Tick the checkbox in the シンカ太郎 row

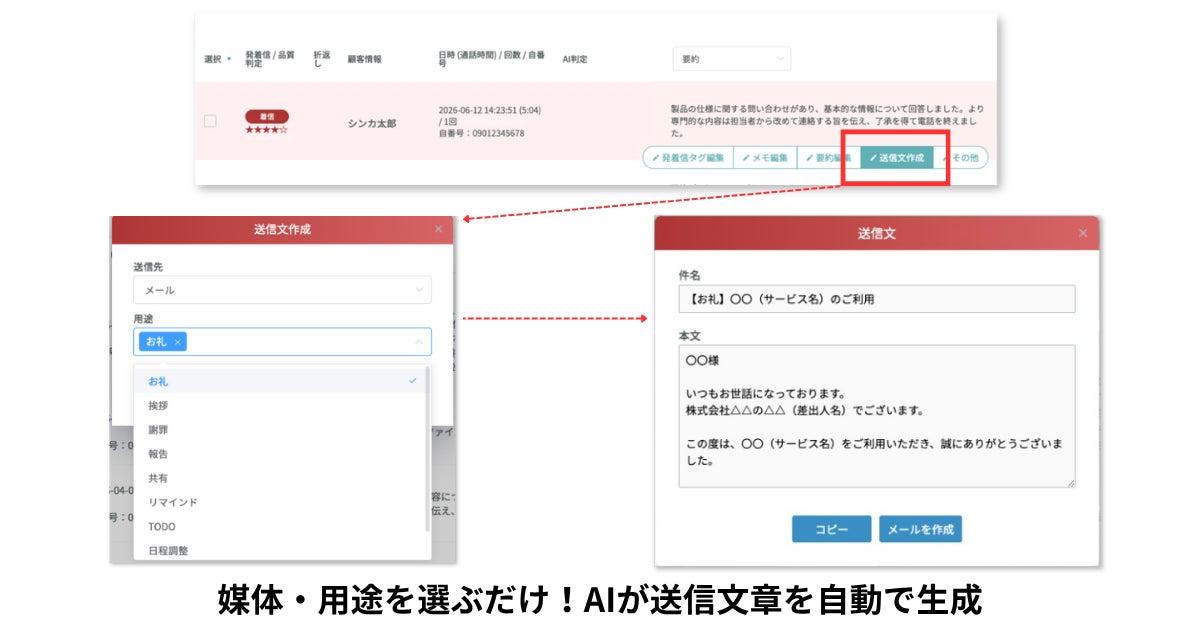[x=210, y=121]
